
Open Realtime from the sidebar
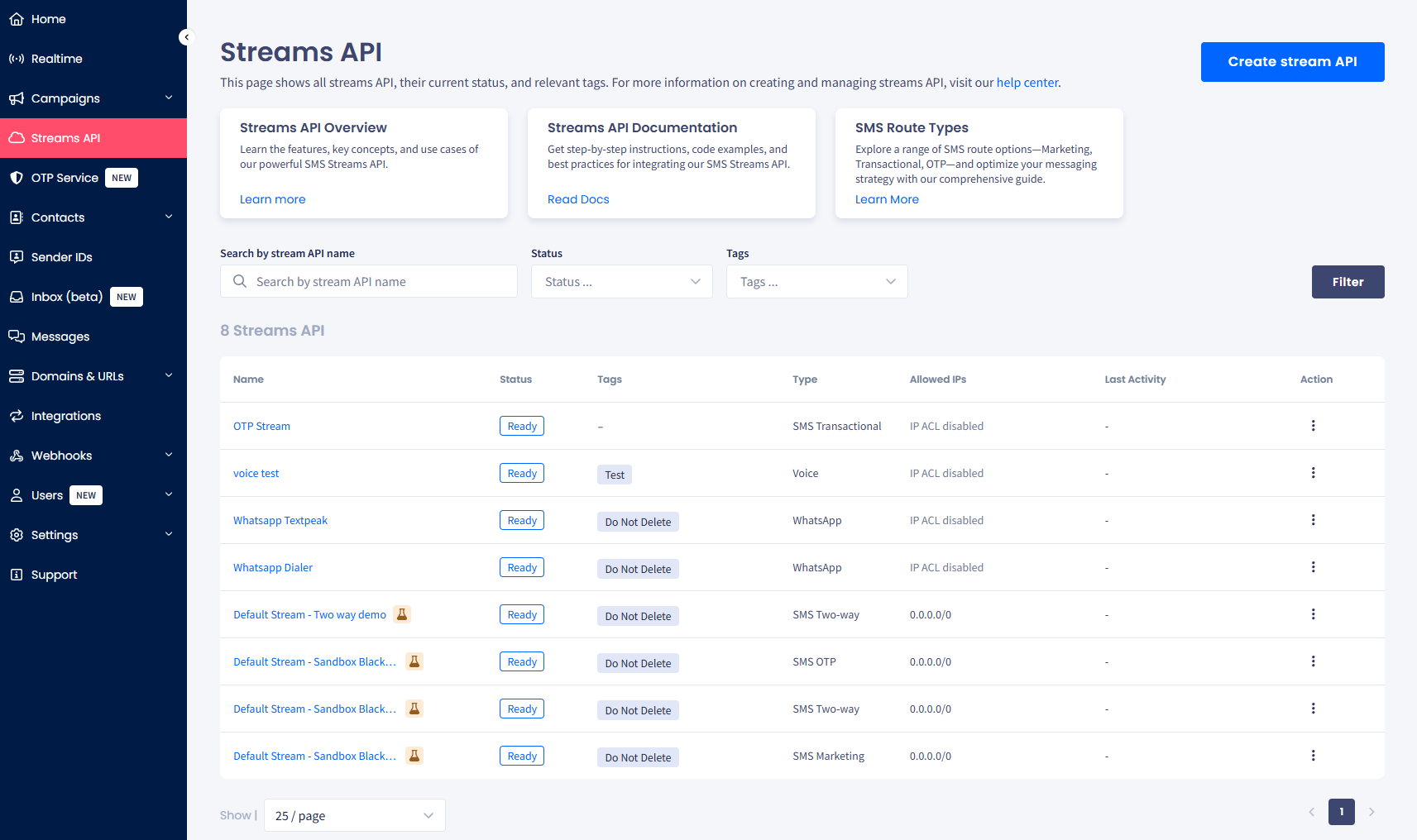click(x=93, y=59)
